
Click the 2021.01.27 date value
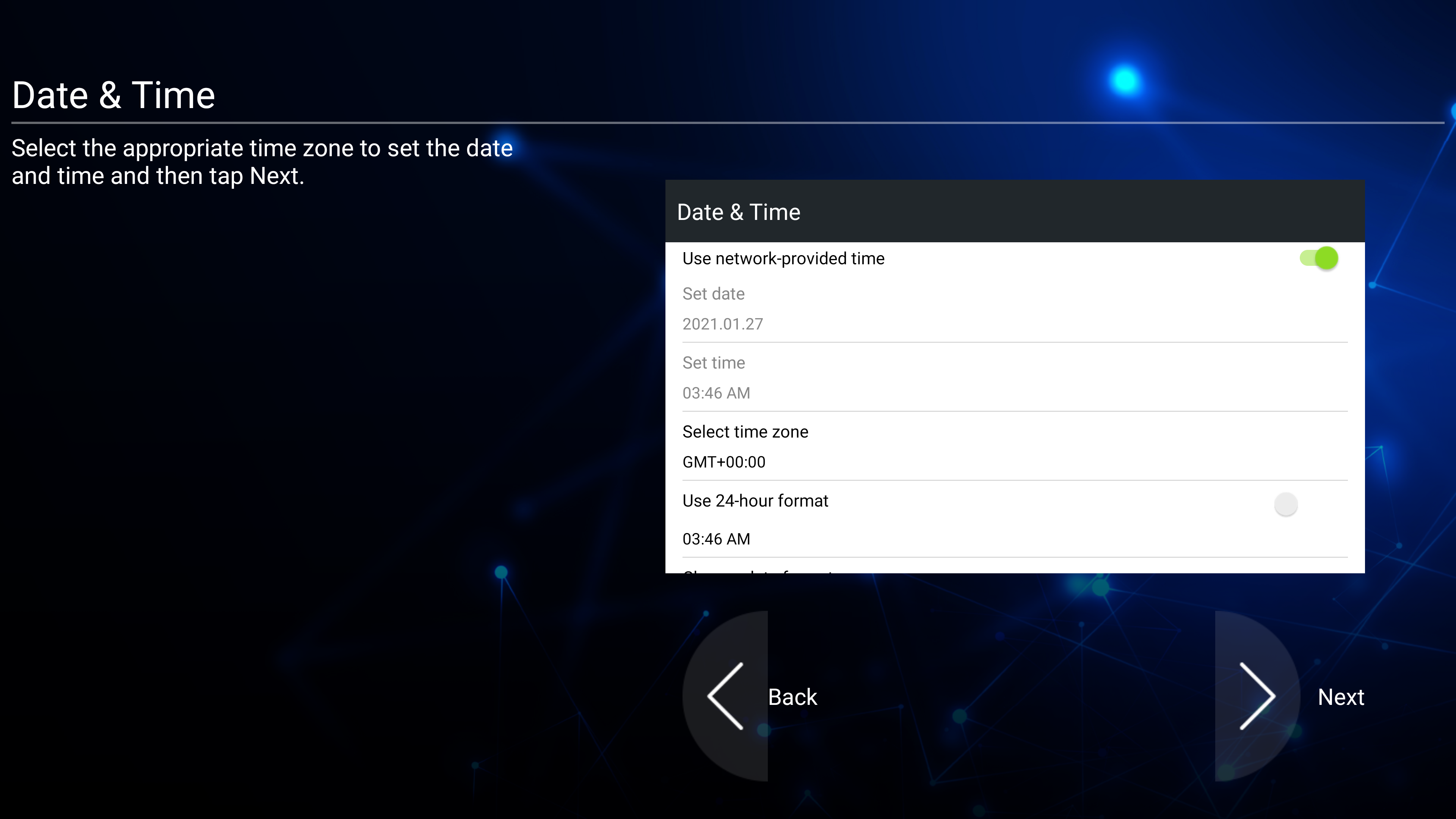coord(723,325)
